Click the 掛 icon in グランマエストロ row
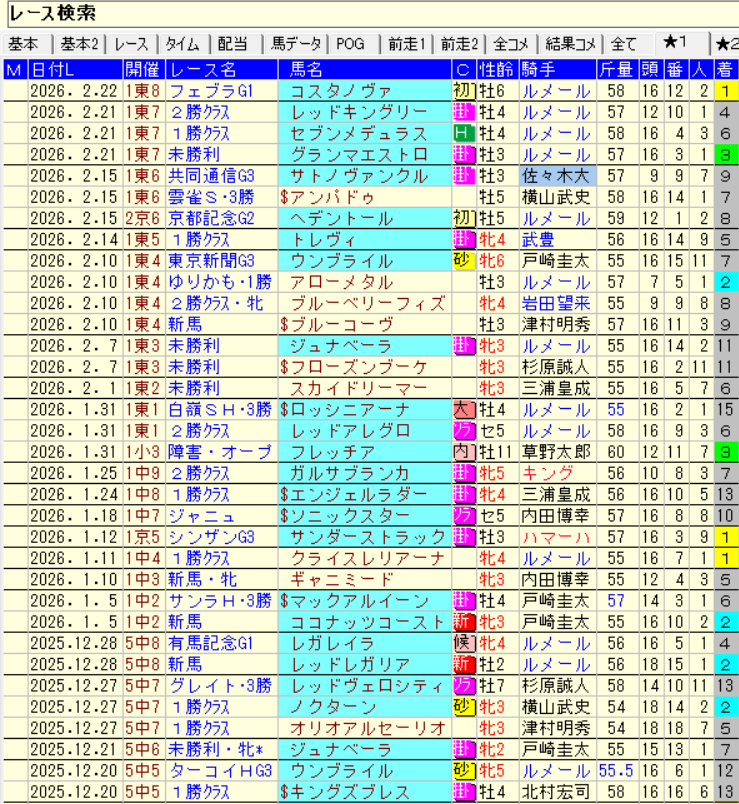Screen dimensions: 739x804 464,154
